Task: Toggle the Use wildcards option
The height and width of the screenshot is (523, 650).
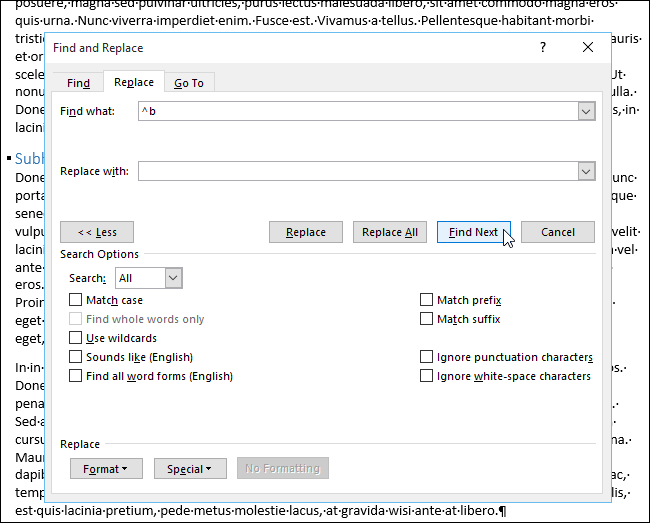Action: pyautogui.click(x=76, y=338)
